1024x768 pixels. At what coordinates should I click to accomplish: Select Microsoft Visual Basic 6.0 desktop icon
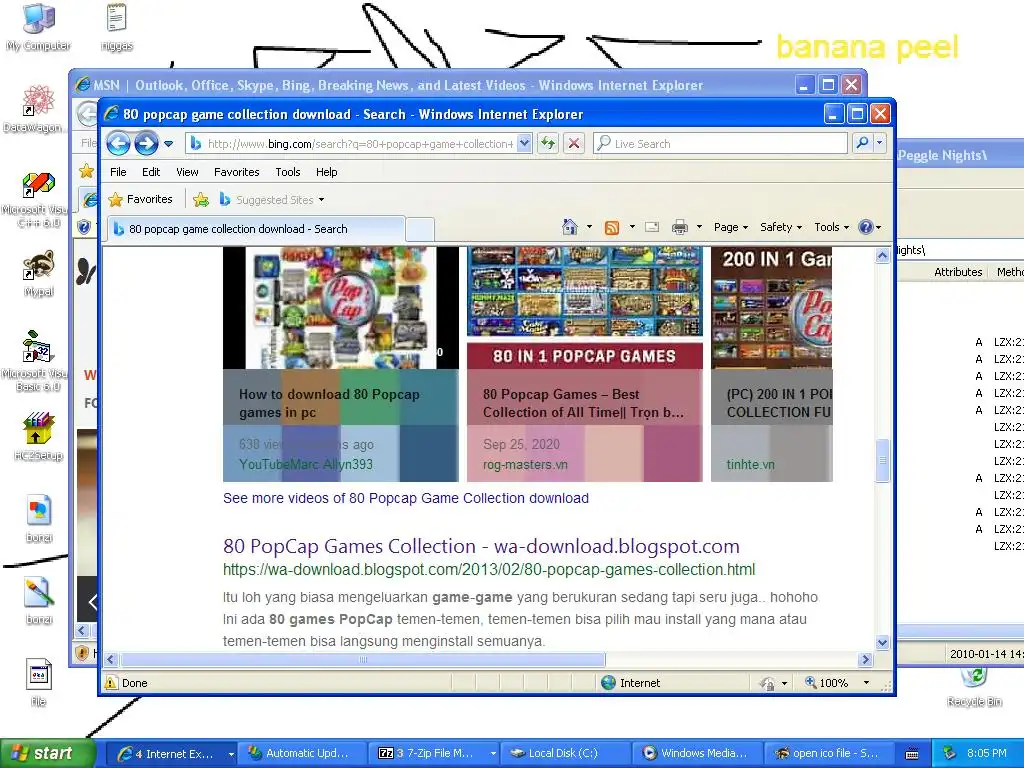(x=36, y=362)
